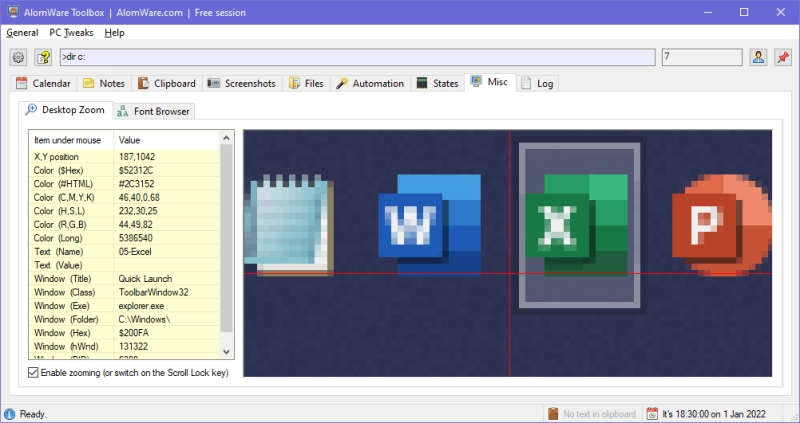Click the vertical scrollbar thumb of value list
The image size is (800, 423).
point(227,239)
